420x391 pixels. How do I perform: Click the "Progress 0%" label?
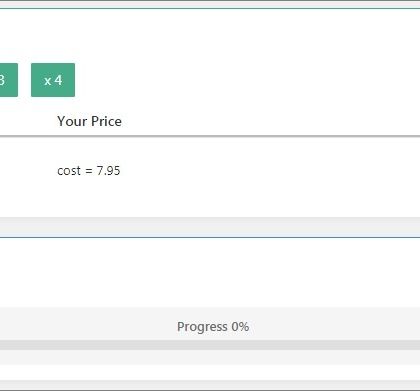(213, 326)
